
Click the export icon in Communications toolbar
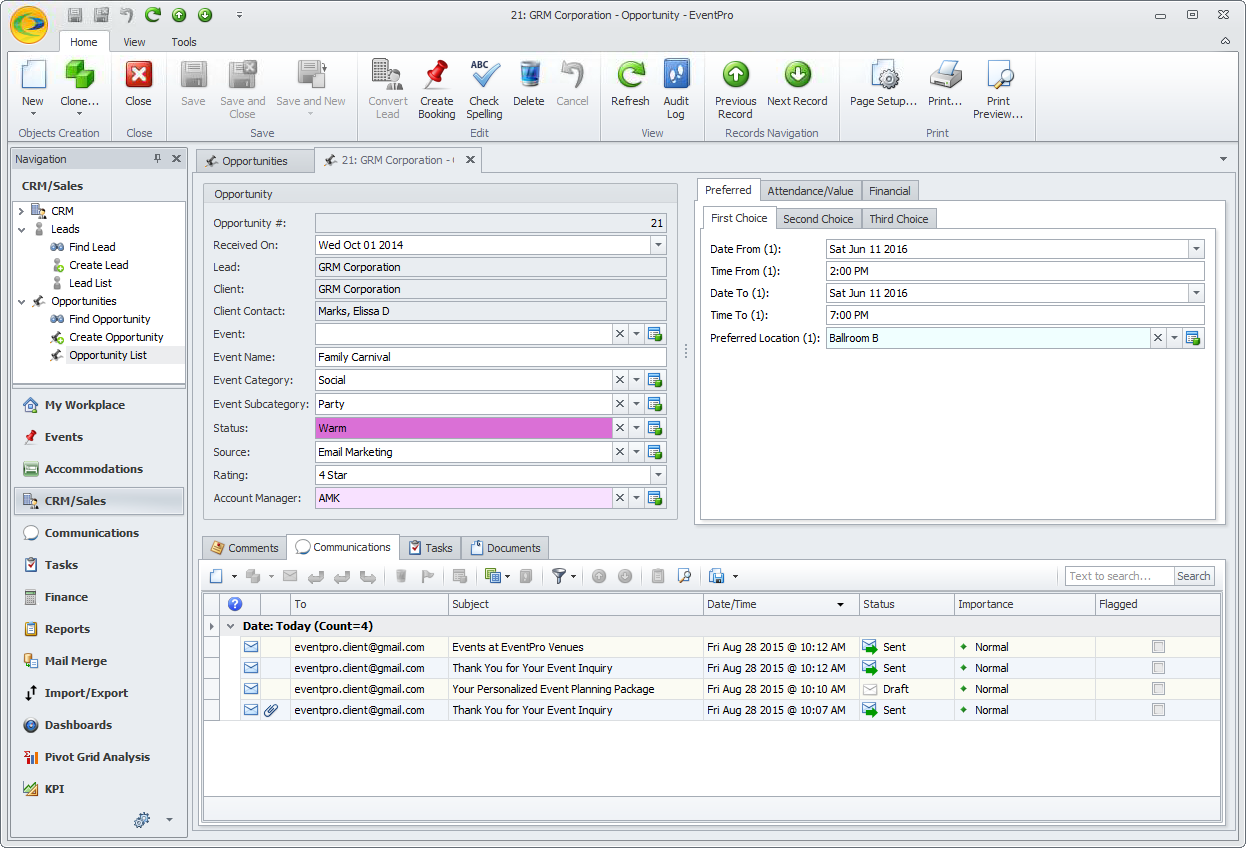click(716, 576)
